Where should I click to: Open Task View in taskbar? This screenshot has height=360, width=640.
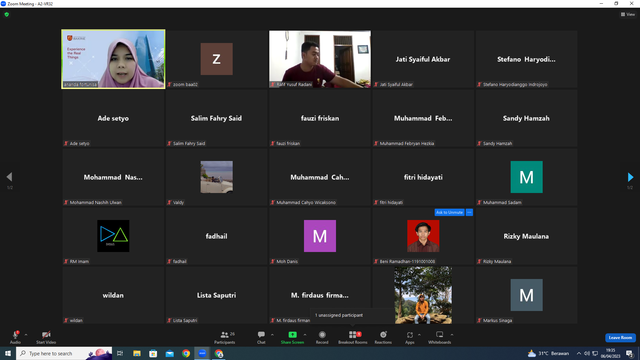(120, 353)
